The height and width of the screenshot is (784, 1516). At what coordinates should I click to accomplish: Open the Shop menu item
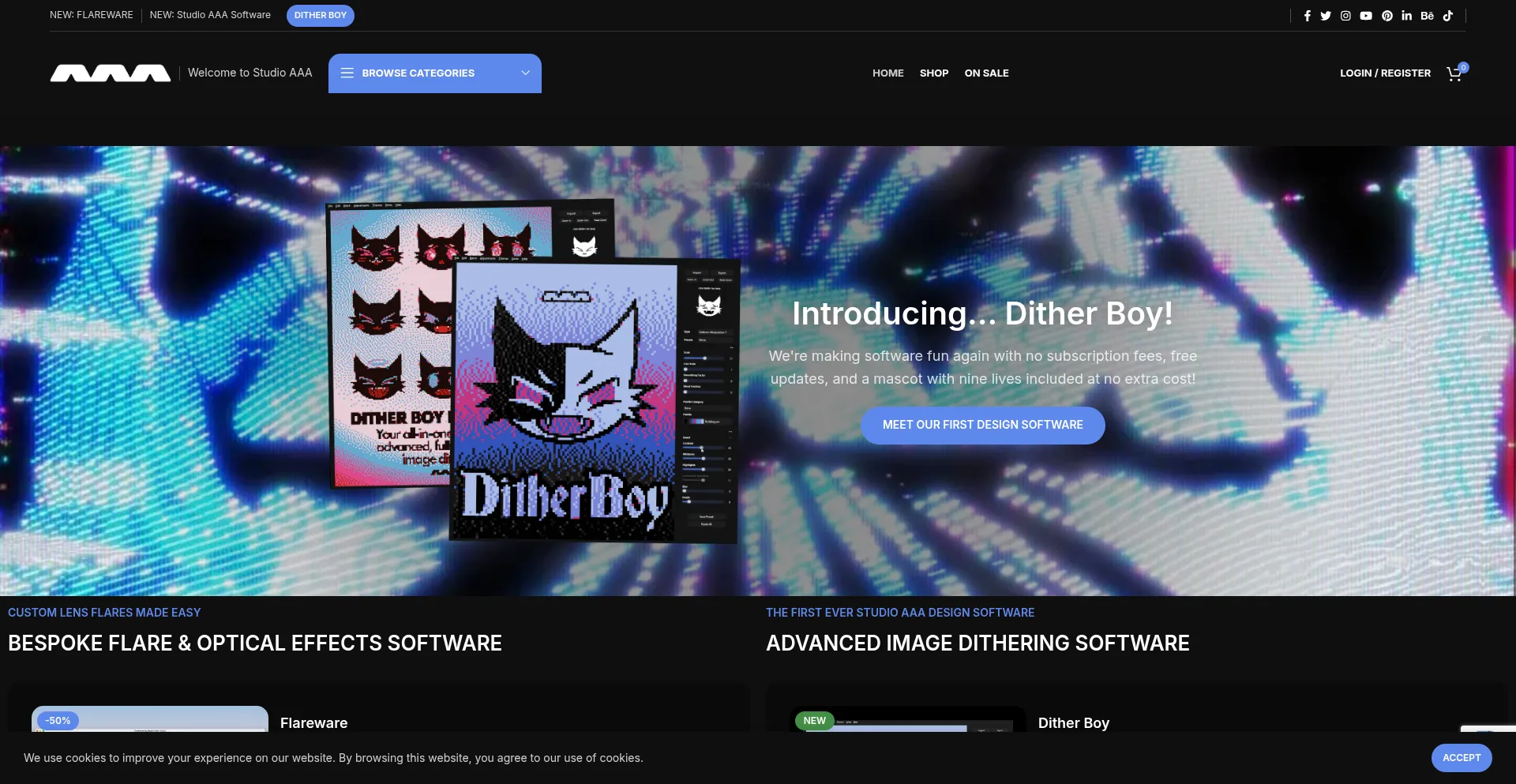[933, 73]
